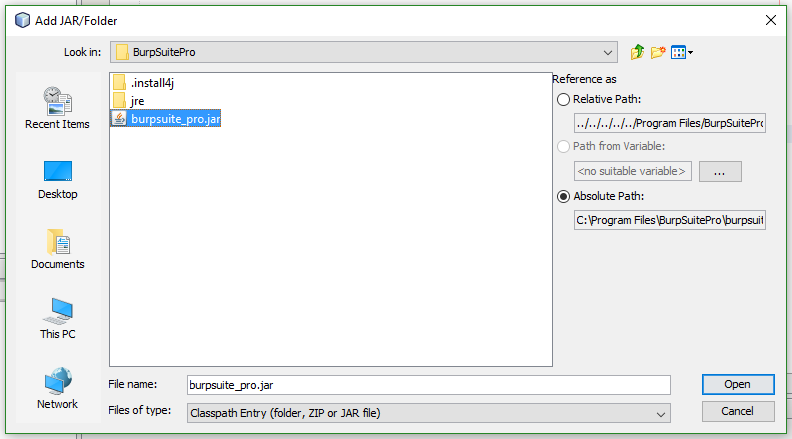Go to This PC
The width and height of the screenshot is (792, 439).
pos(58,319)
